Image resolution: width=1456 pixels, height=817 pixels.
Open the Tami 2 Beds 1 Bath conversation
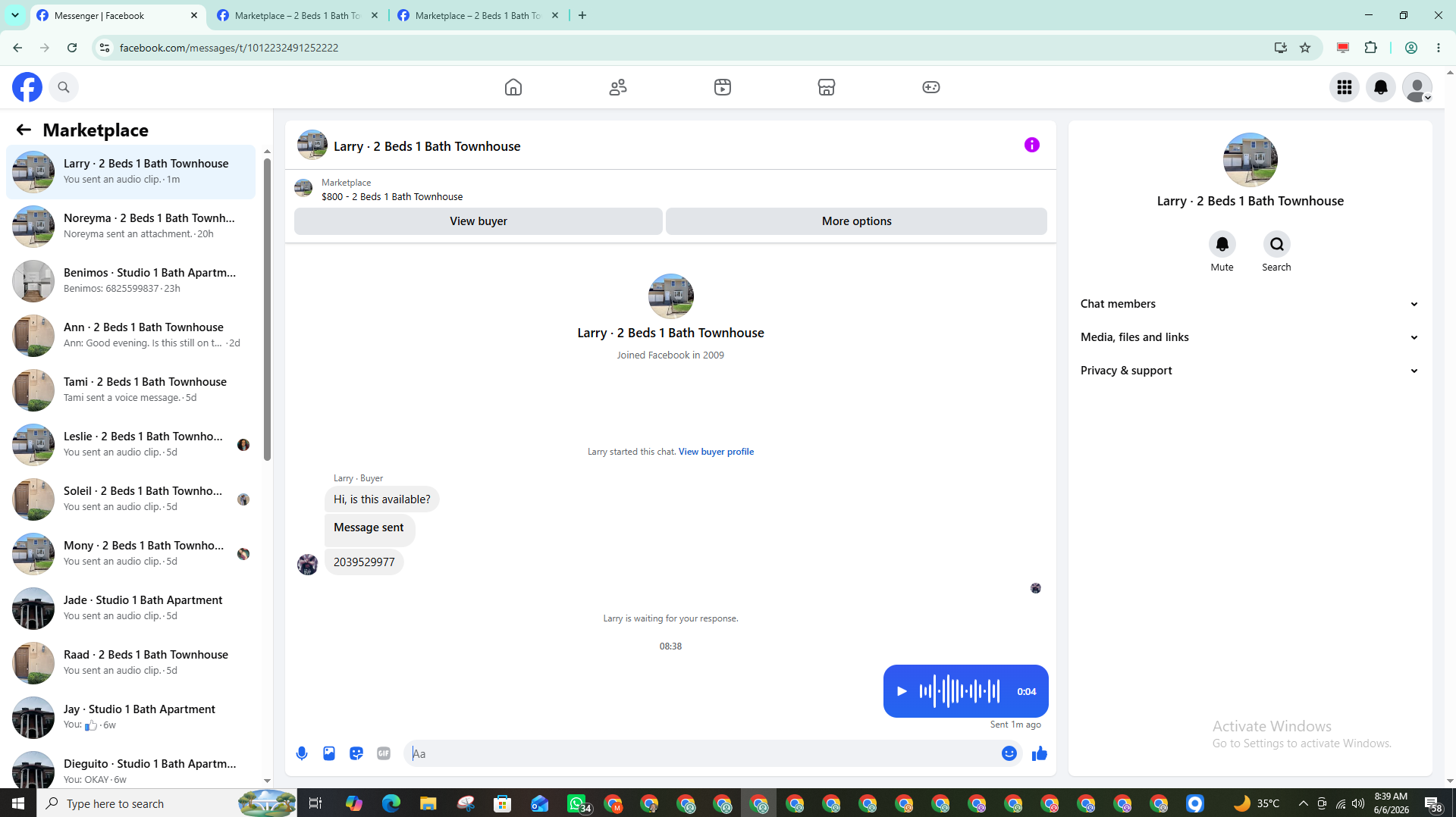130,390
